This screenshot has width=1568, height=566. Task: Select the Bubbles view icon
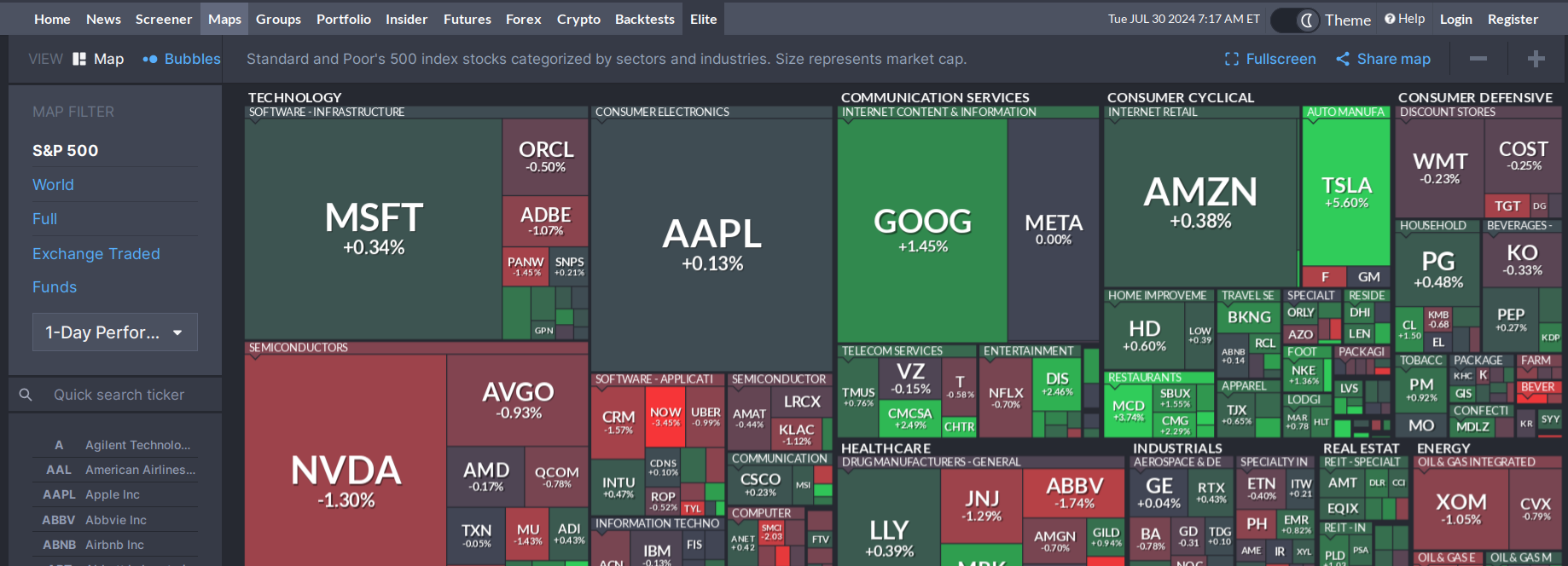(x=150, y=59)
